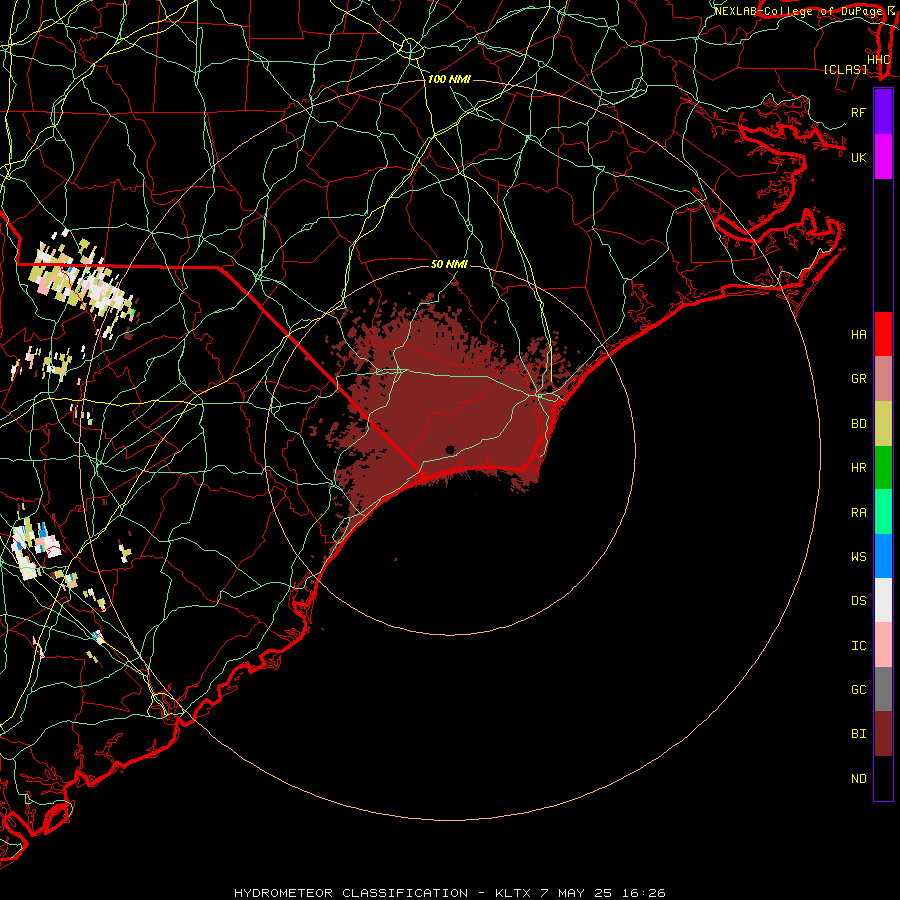Click the GC gray legend swatch

(883, 689)
